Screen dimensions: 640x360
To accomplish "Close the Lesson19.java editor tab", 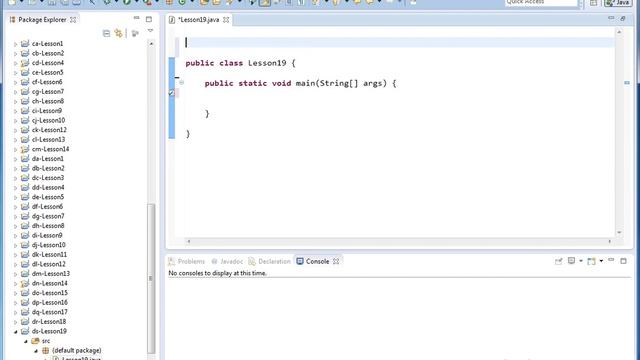I will click(226, 20).
